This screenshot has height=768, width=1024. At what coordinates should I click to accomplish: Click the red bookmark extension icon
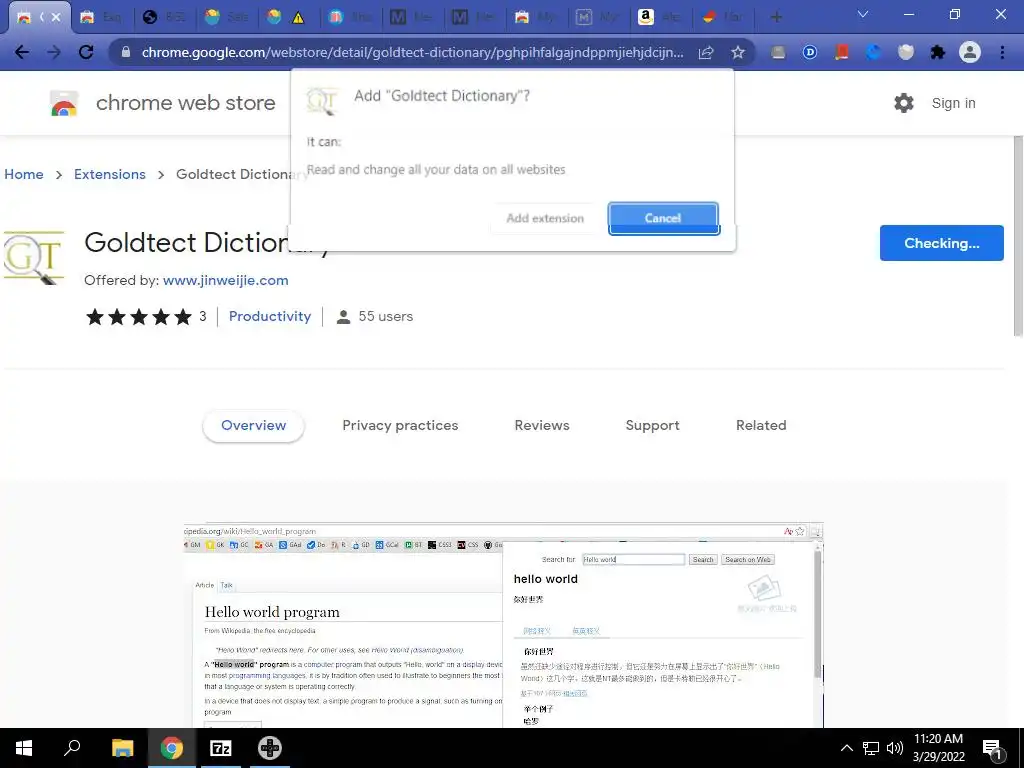coord(842,52)
